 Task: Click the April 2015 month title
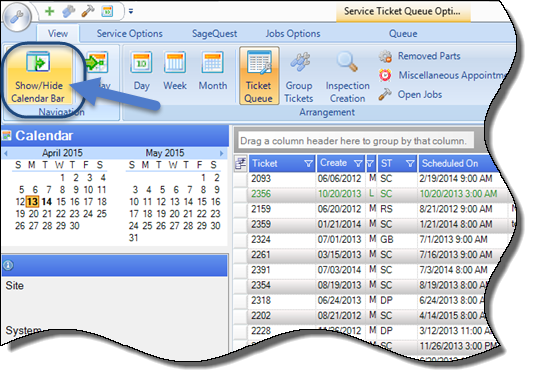click(62, 153)
